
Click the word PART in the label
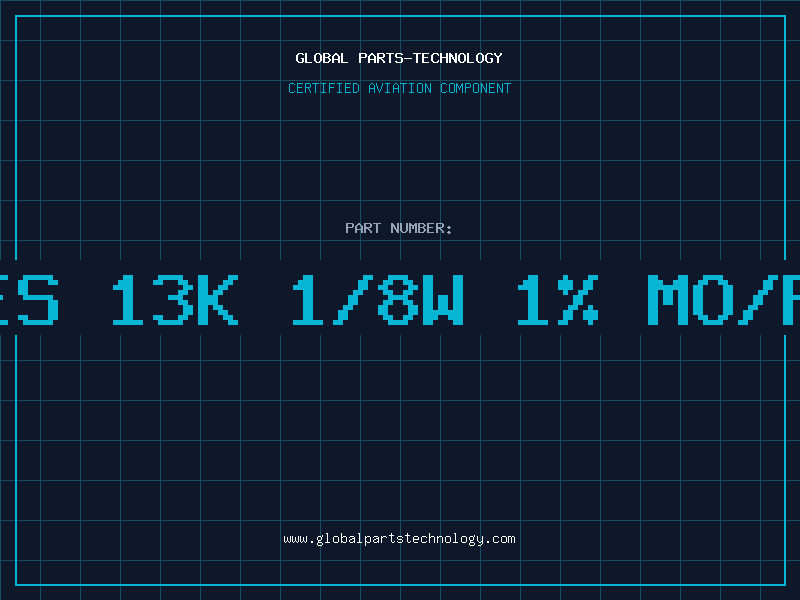coord(363,228)
